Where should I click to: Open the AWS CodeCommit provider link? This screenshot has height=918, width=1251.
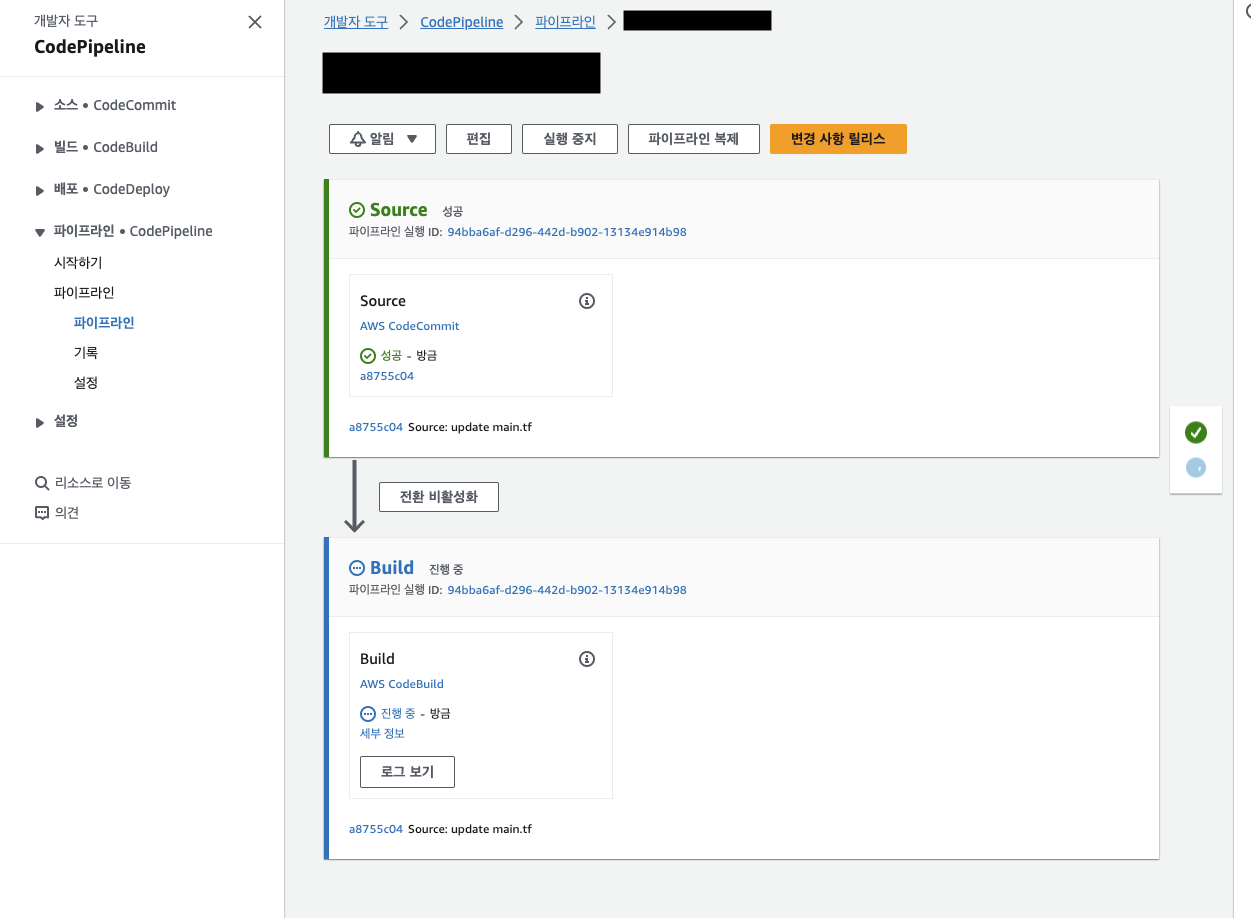(410, 326)
